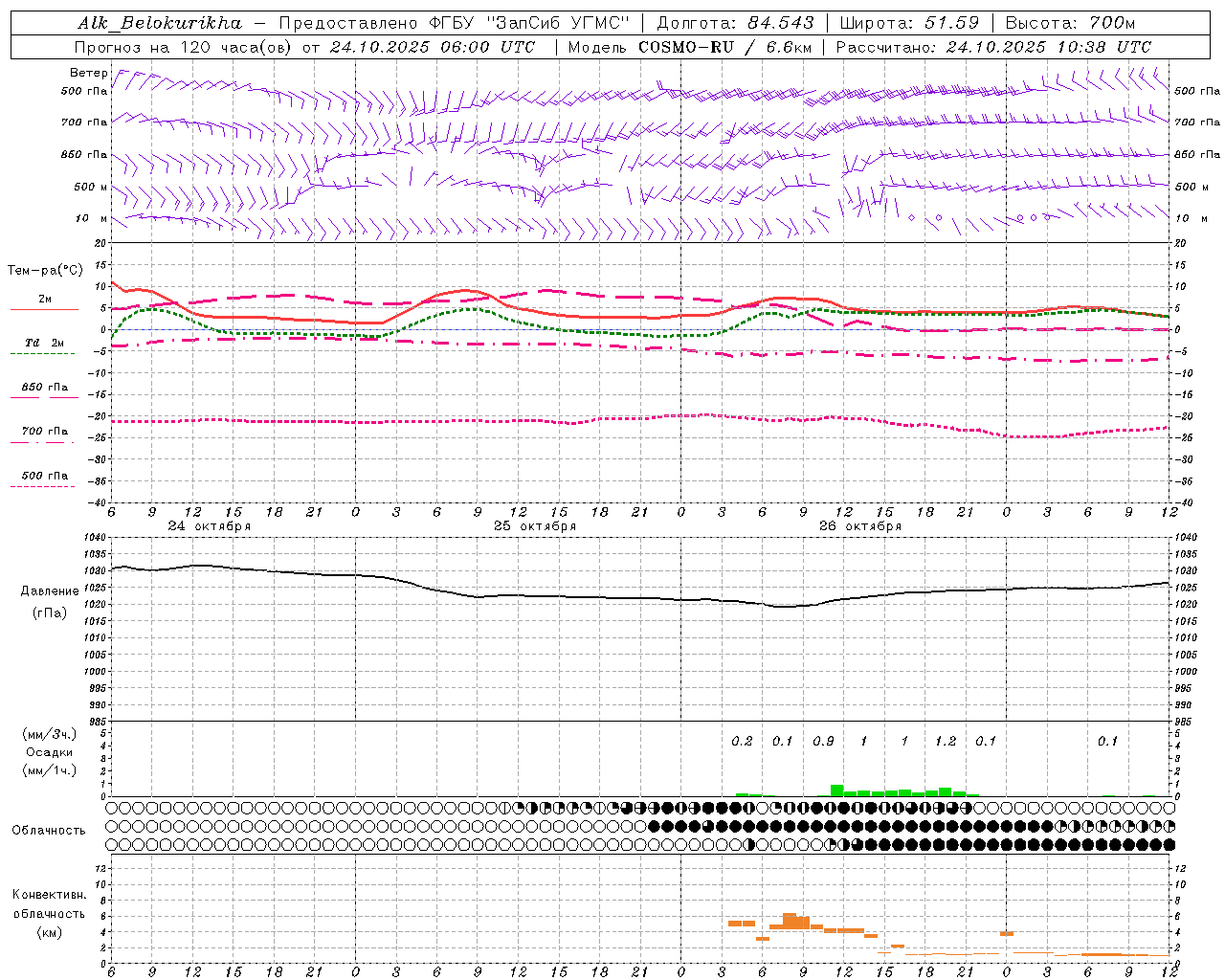Click the tallest green precipitation bar
Screen dimensions: 1225x980
coord(836,791)
